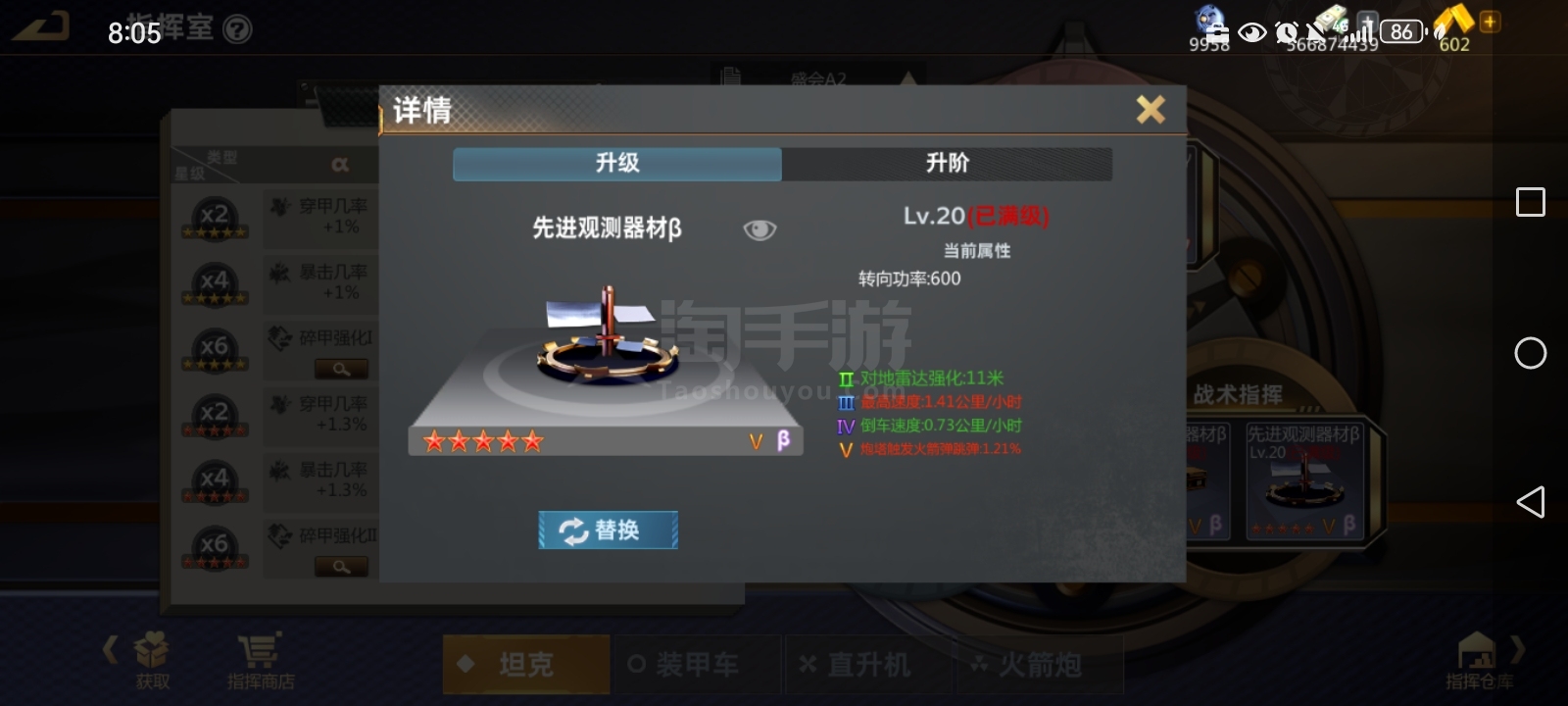
Task: Click the magnifier under 碎甲强化I
Action: (341, 369)
